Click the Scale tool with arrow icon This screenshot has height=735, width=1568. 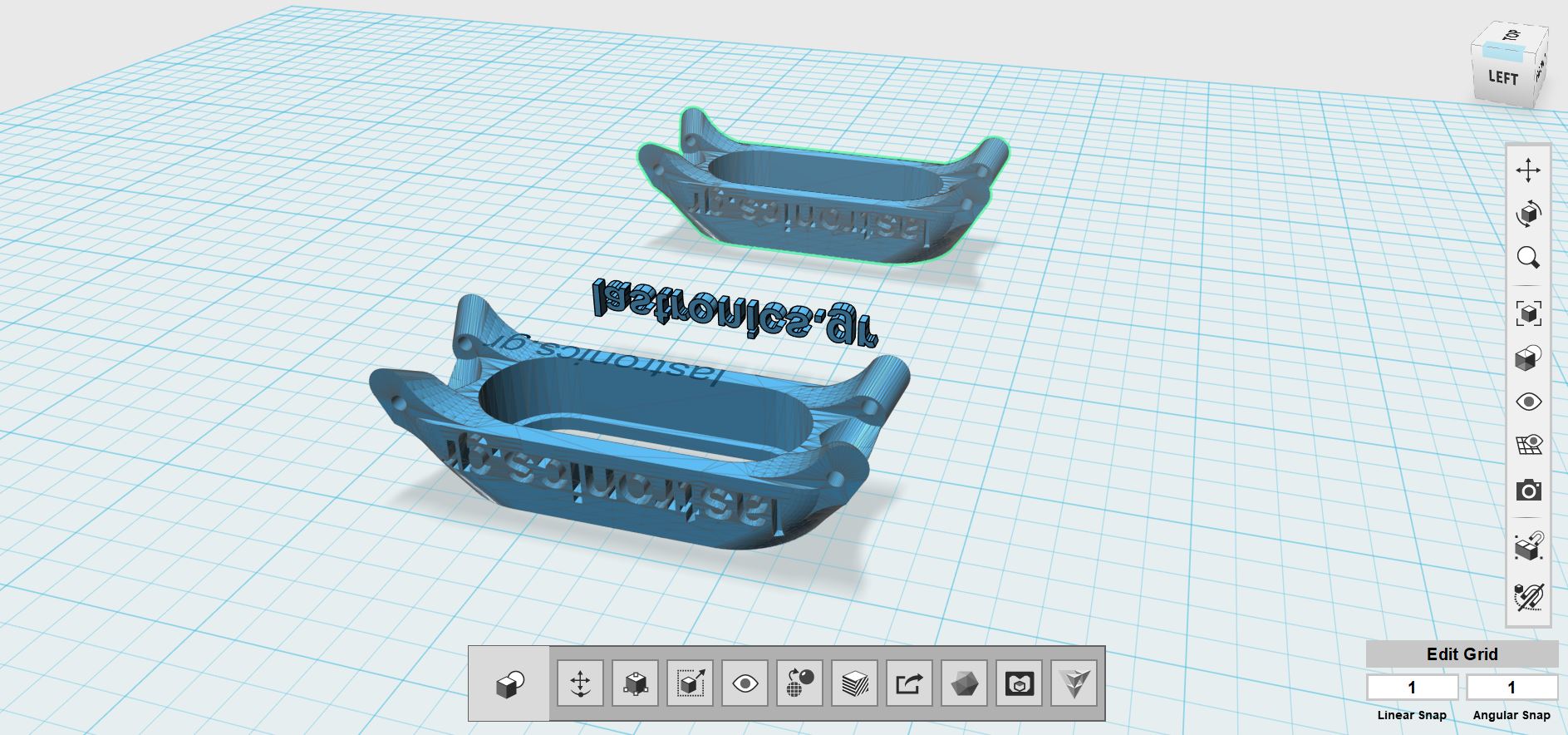(x=690, y=683)
